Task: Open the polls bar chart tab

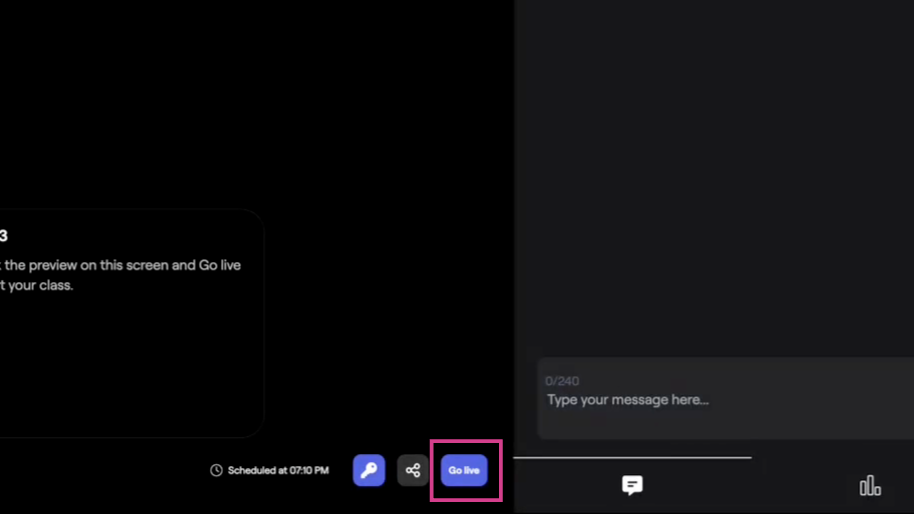Action: click(x=870, y=486)
